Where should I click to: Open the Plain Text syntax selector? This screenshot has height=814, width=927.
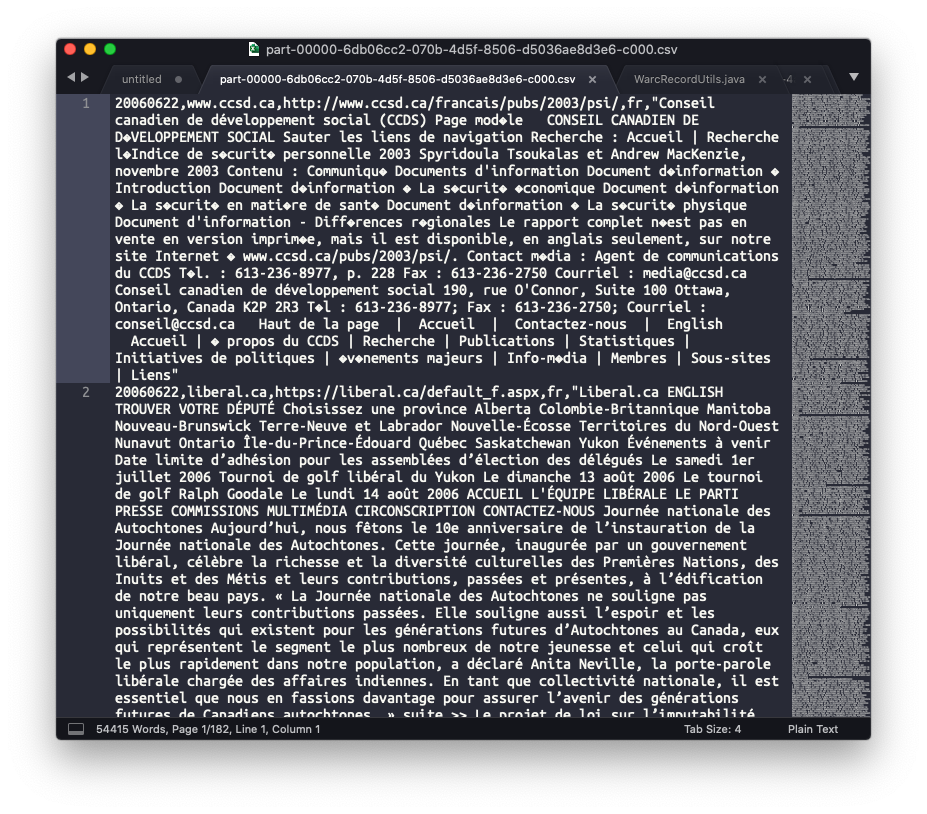tap(812, 729)
